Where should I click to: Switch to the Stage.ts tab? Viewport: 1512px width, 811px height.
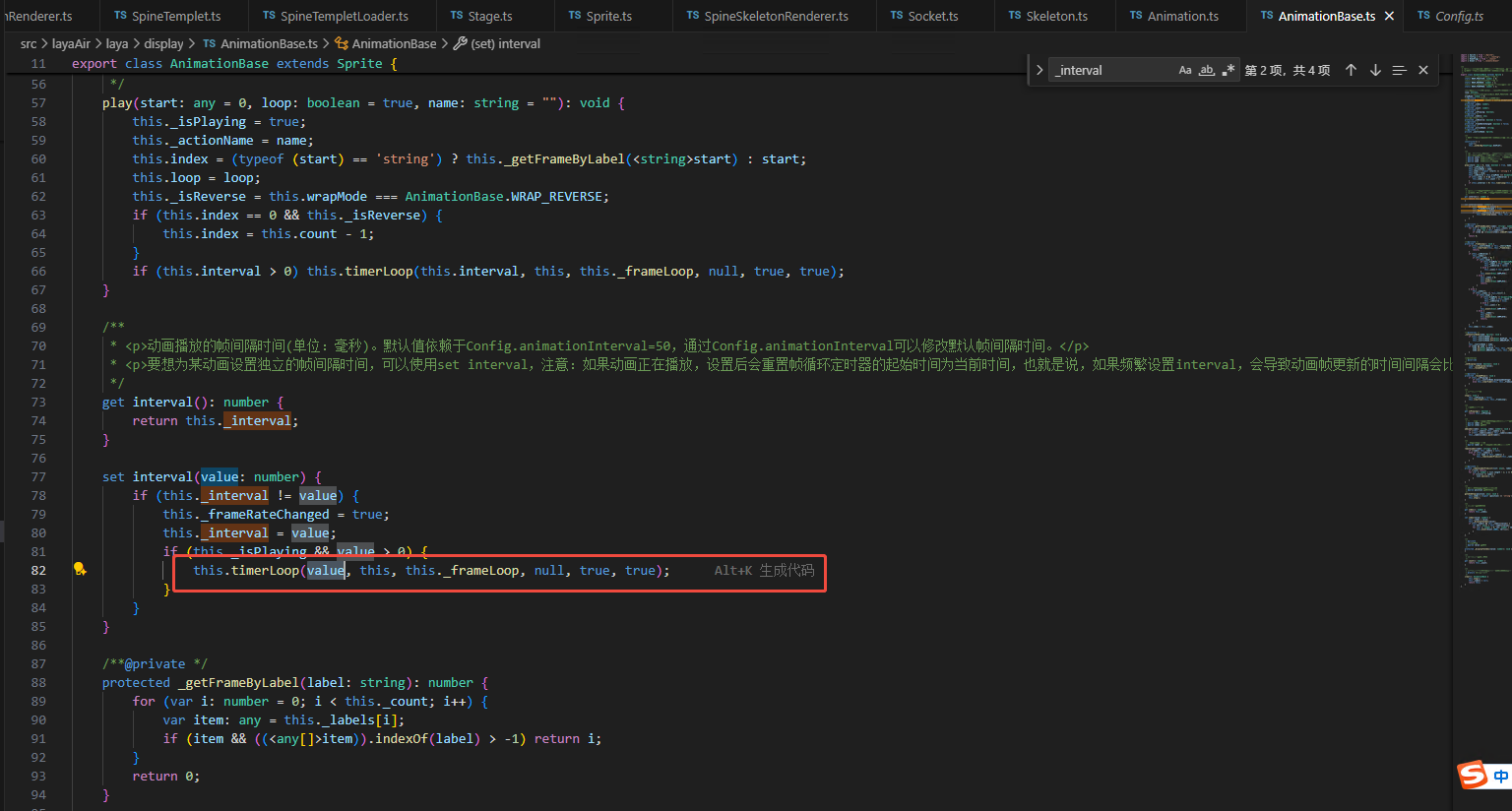tap(489, 16)
